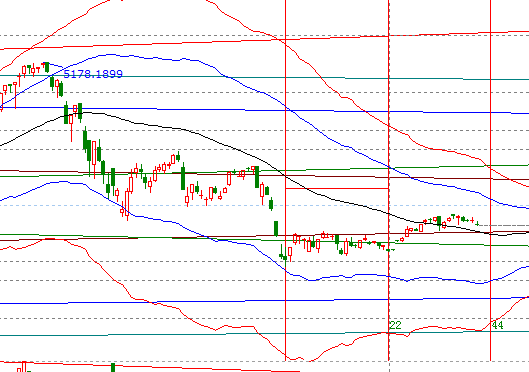The height and width of the screenshot is (372, 529).
Task: Select the green candle at the chart's peak
Action: [47, 67]
